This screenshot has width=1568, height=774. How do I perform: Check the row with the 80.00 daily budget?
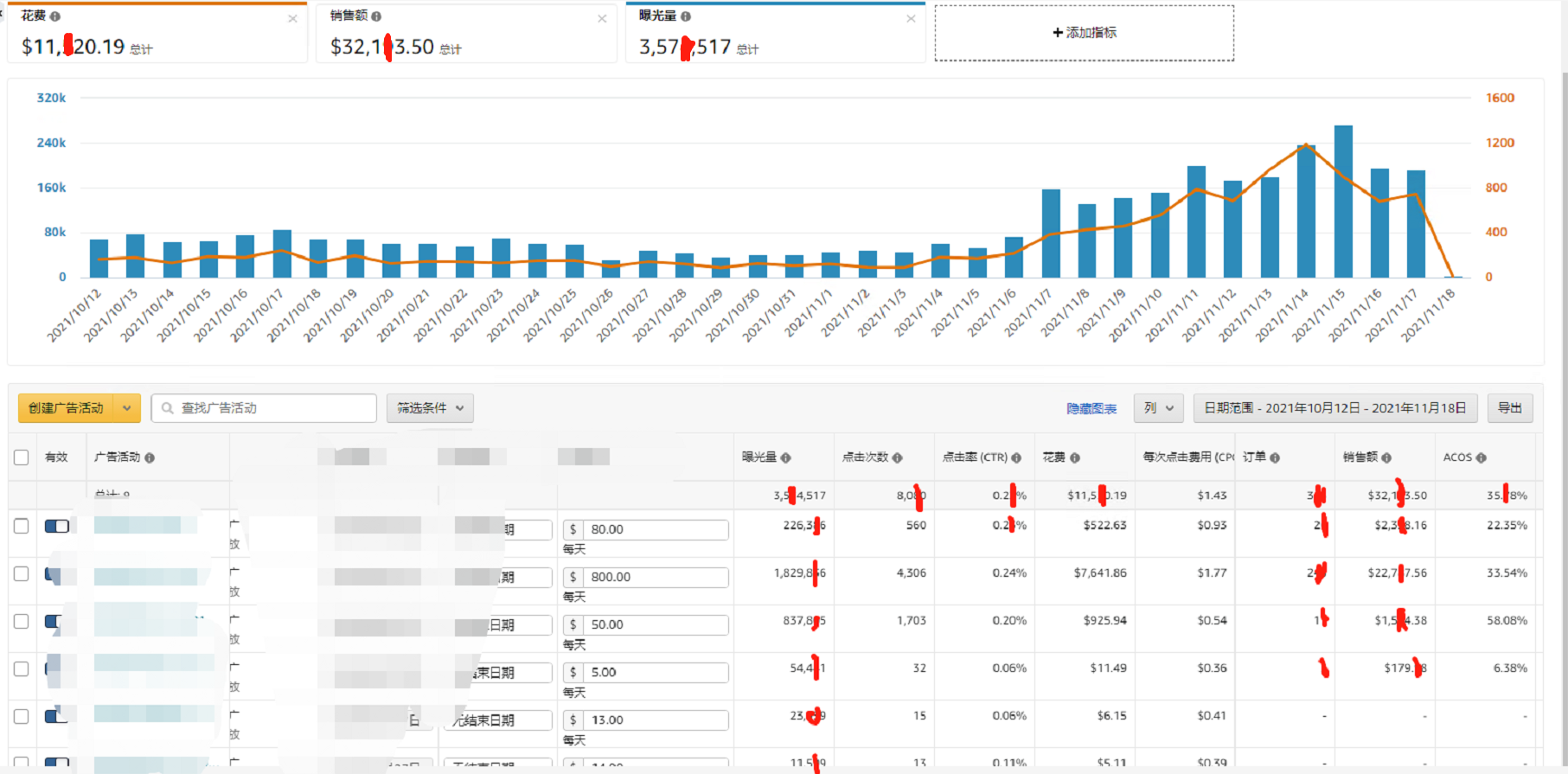click(x=22, y=526)
